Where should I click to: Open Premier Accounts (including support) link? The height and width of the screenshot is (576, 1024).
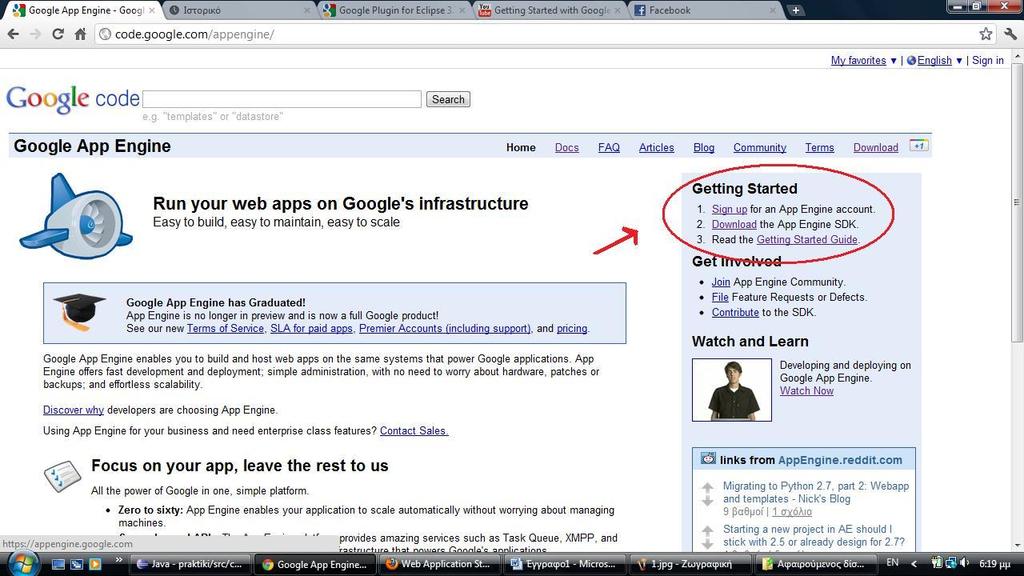(445, 328)
